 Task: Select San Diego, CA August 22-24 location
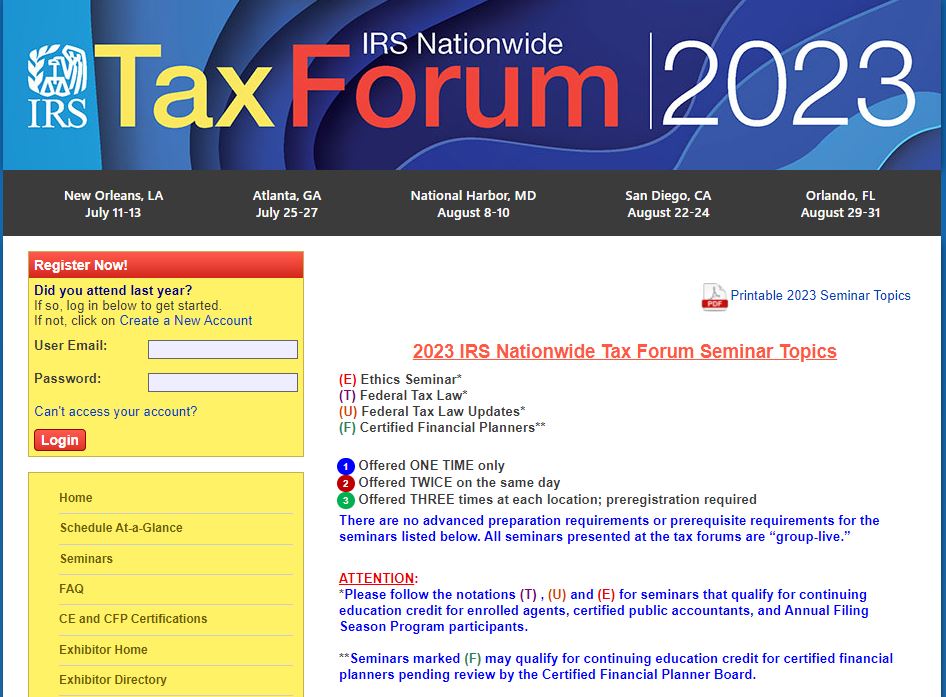click(668, 204)
